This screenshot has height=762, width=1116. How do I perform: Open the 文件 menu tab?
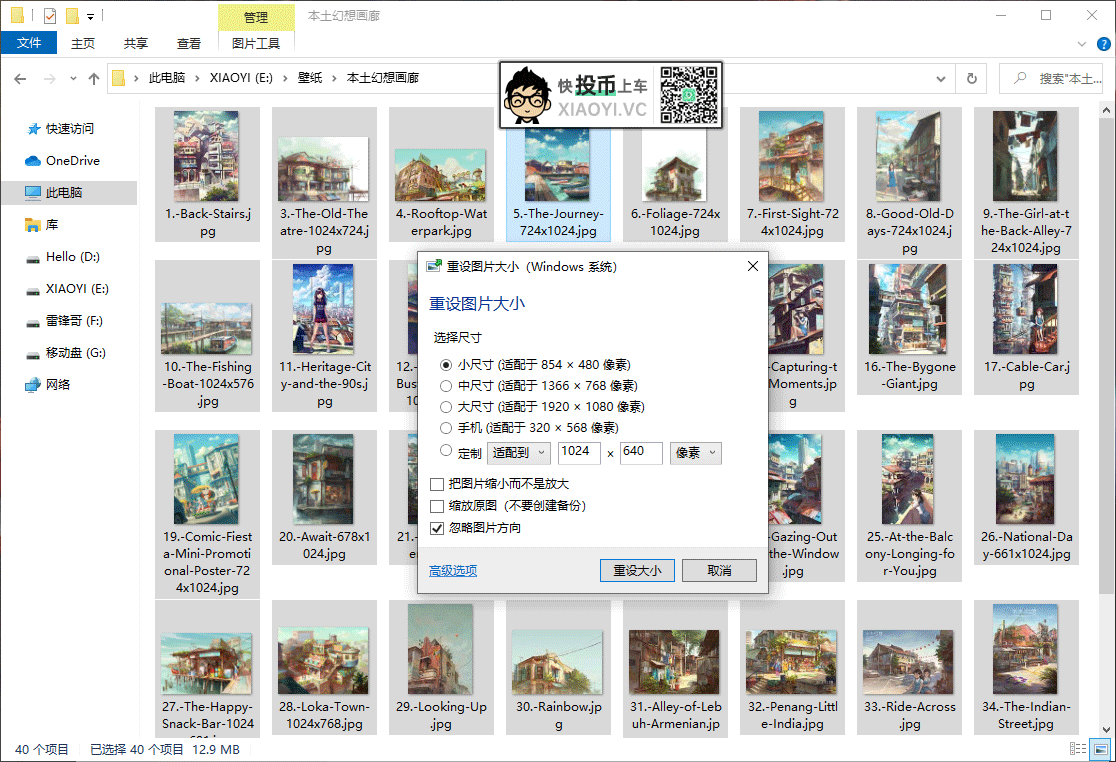point(29,43)
